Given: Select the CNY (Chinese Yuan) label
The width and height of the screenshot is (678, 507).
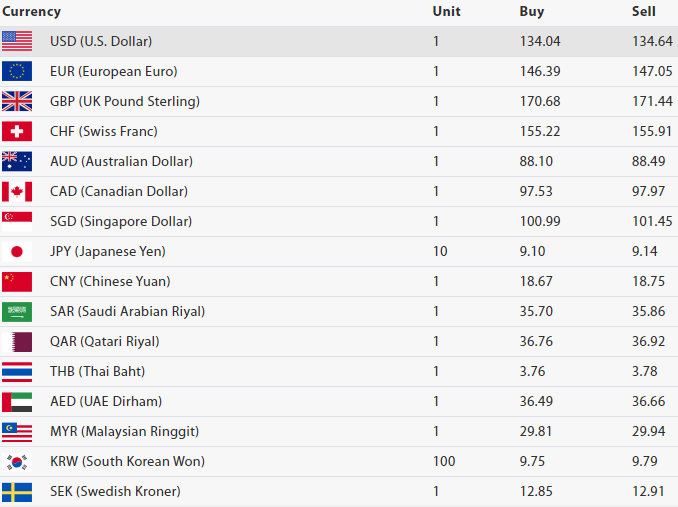Looking at the screenshot, I should 110,281.
